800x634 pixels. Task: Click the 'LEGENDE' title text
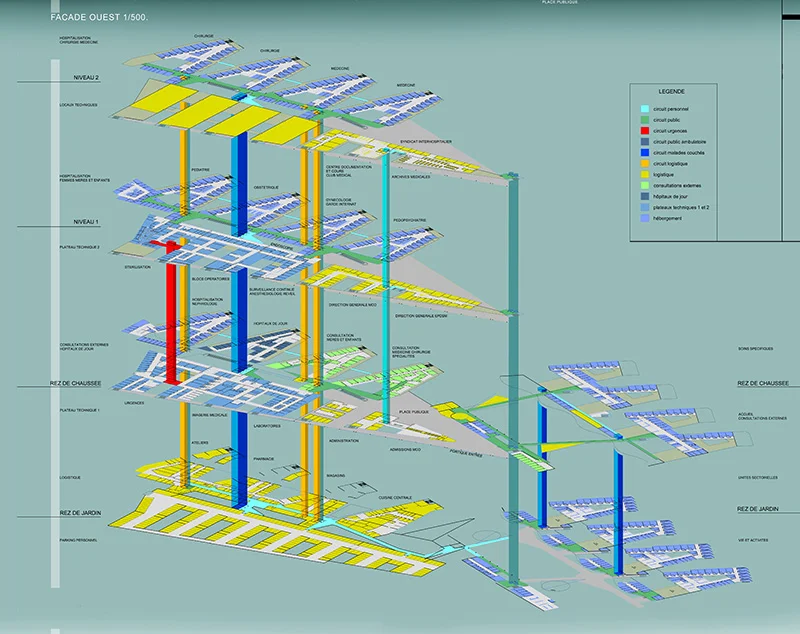[671, 92]
